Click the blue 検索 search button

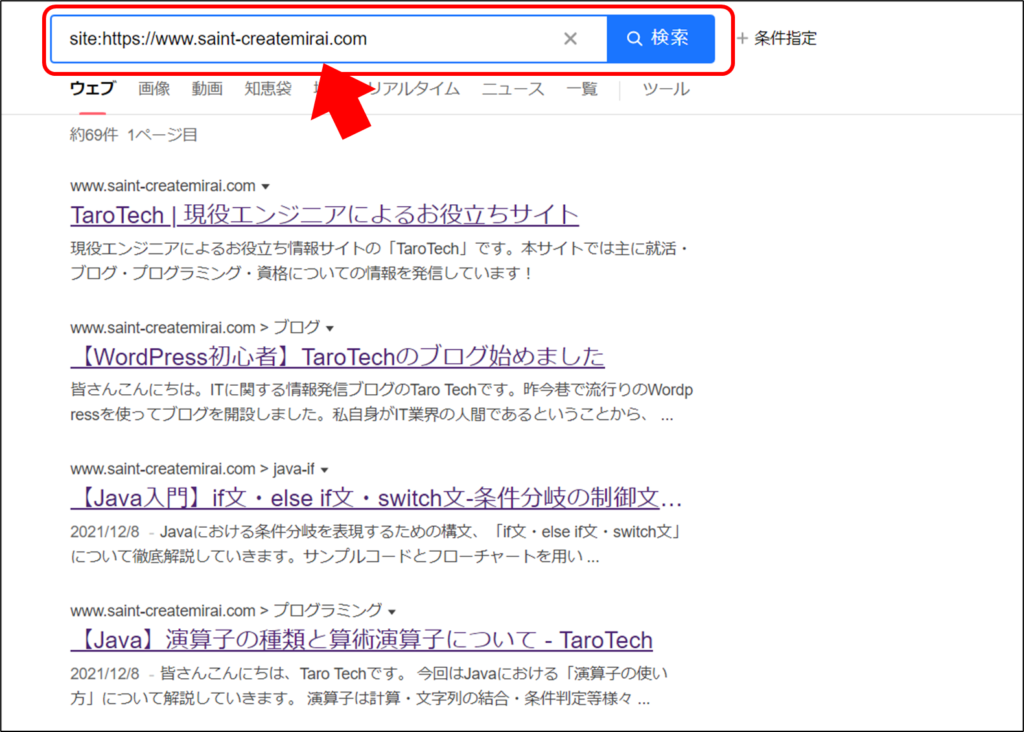(660, 39)
